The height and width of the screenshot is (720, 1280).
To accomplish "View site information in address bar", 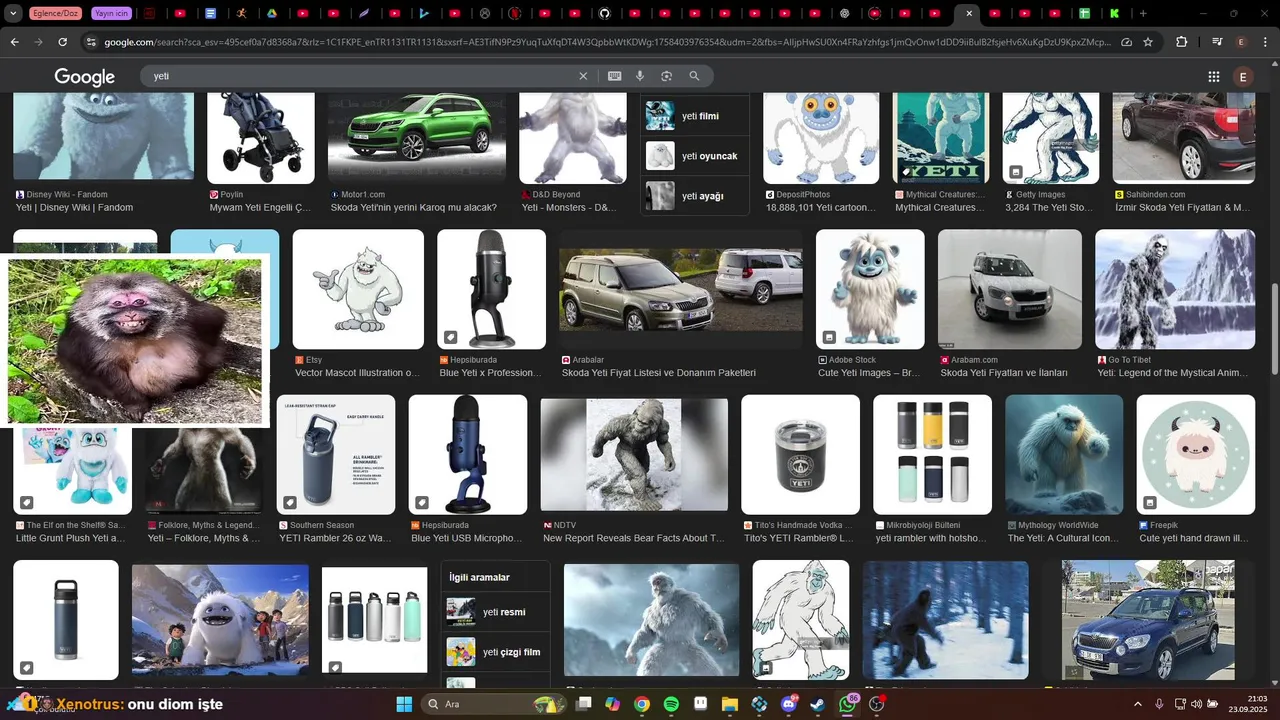I will [x=91, y=42].
